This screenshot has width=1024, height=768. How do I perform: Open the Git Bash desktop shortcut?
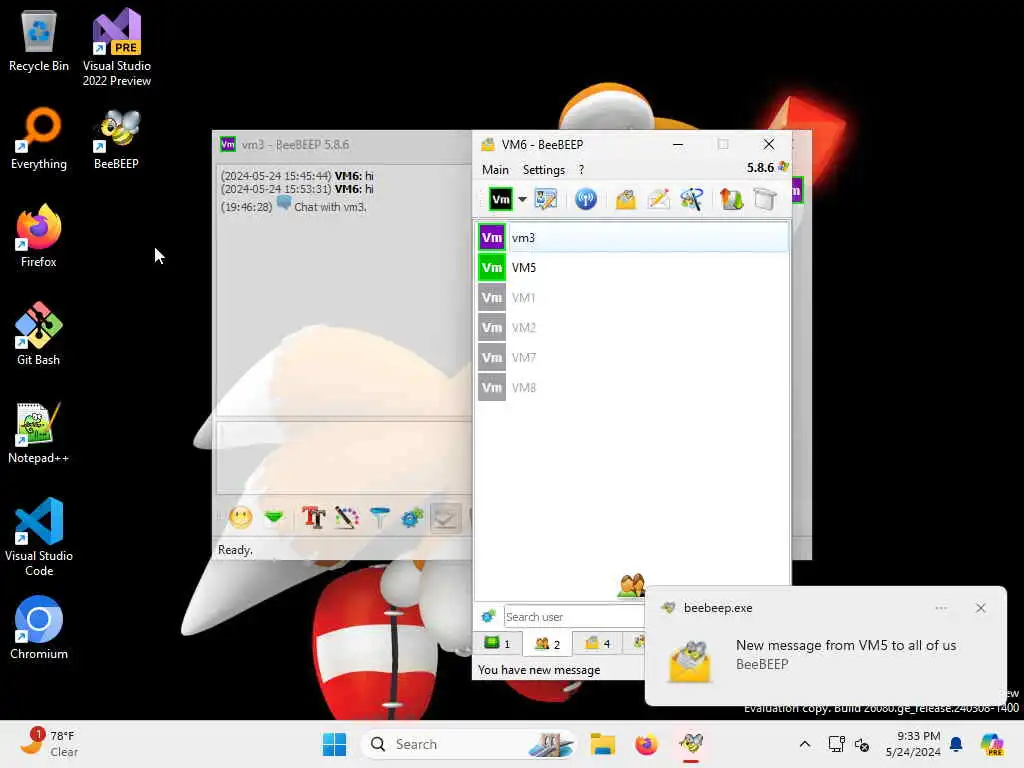39,334
